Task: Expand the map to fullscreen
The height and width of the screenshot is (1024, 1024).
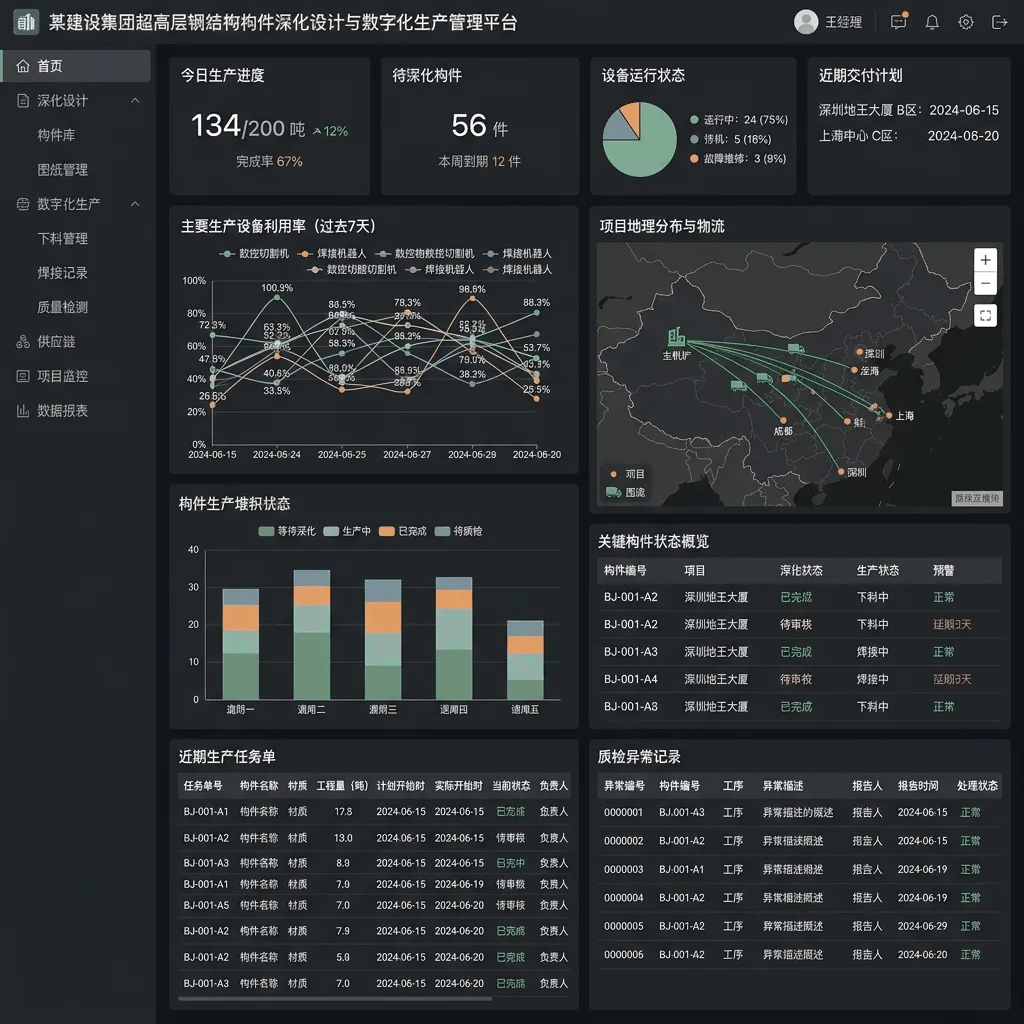Action: (985, 316)
